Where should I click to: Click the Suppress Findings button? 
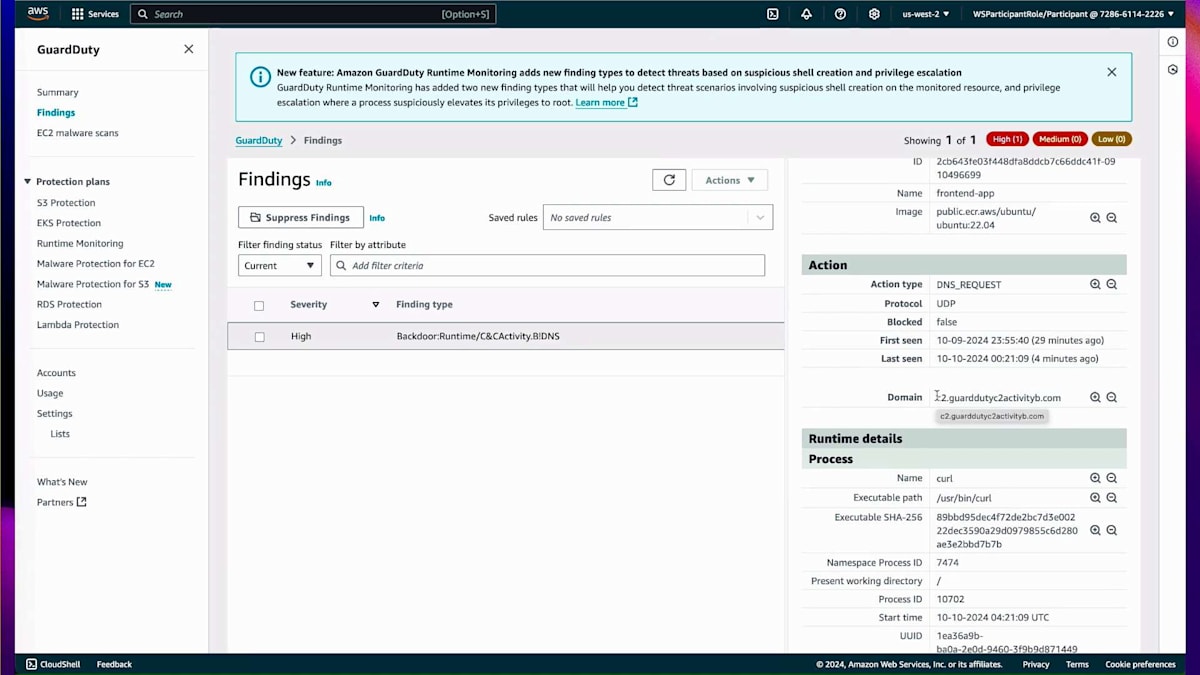pos(301,217)
